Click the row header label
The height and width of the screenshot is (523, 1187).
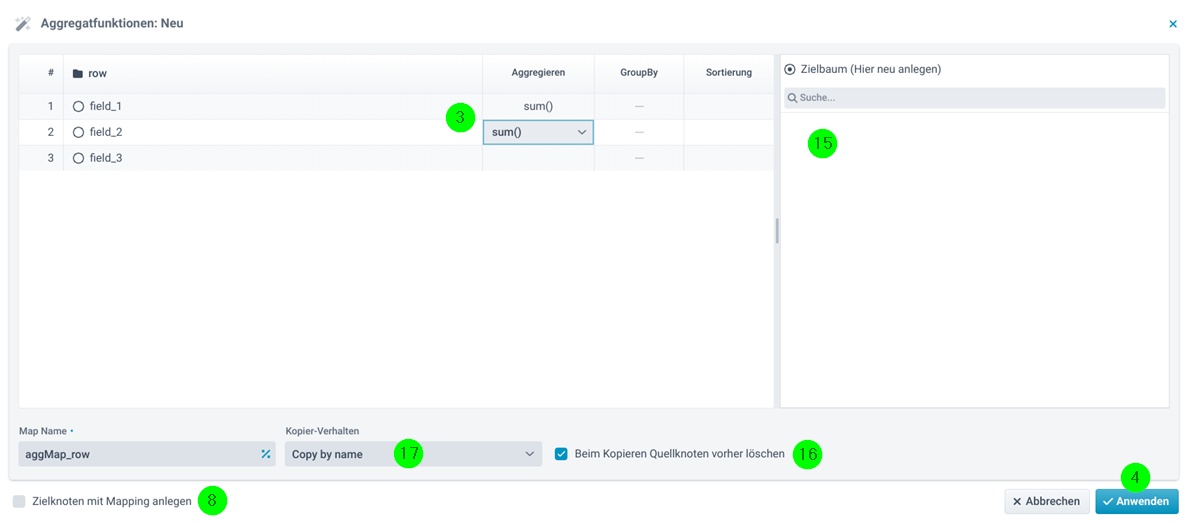click(x=98, y=73)
